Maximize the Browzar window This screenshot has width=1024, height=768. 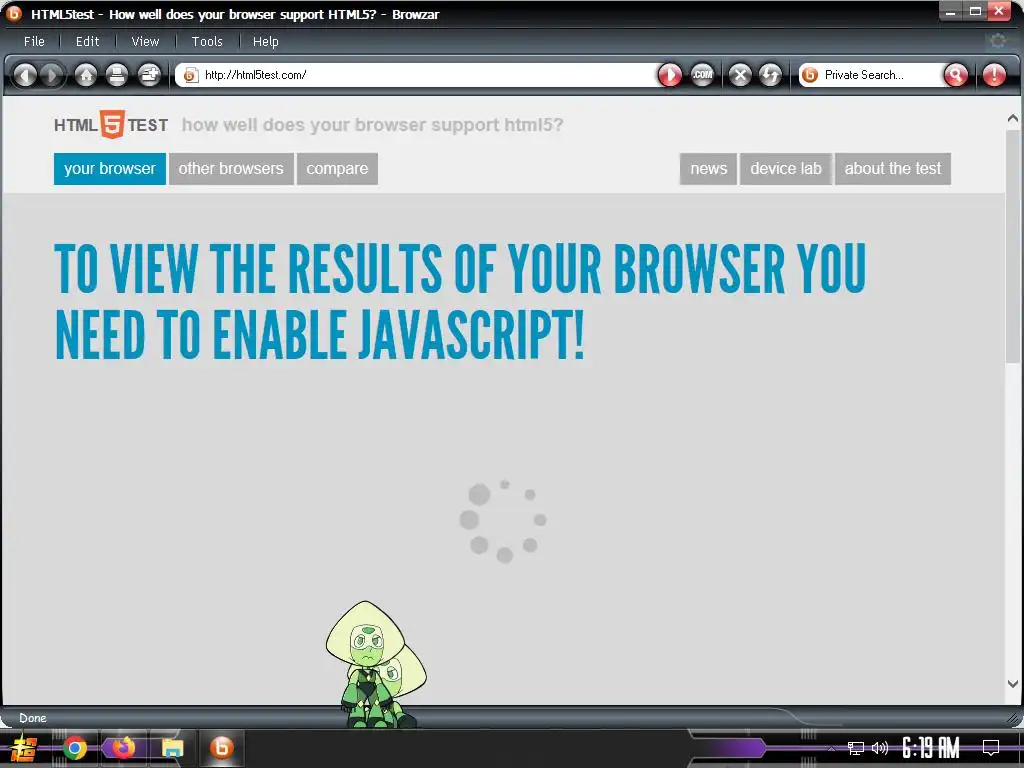tap(975, 11)
